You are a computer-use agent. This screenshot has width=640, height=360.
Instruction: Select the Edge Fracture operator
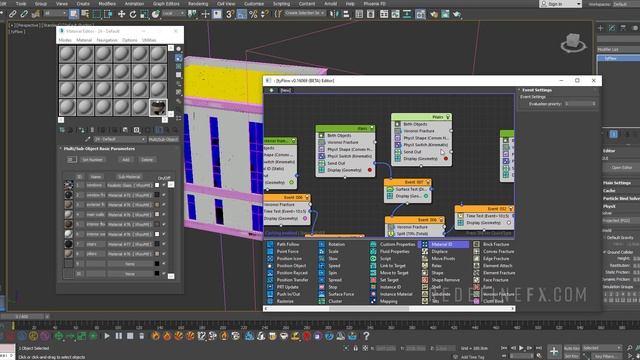coord(491,258)
